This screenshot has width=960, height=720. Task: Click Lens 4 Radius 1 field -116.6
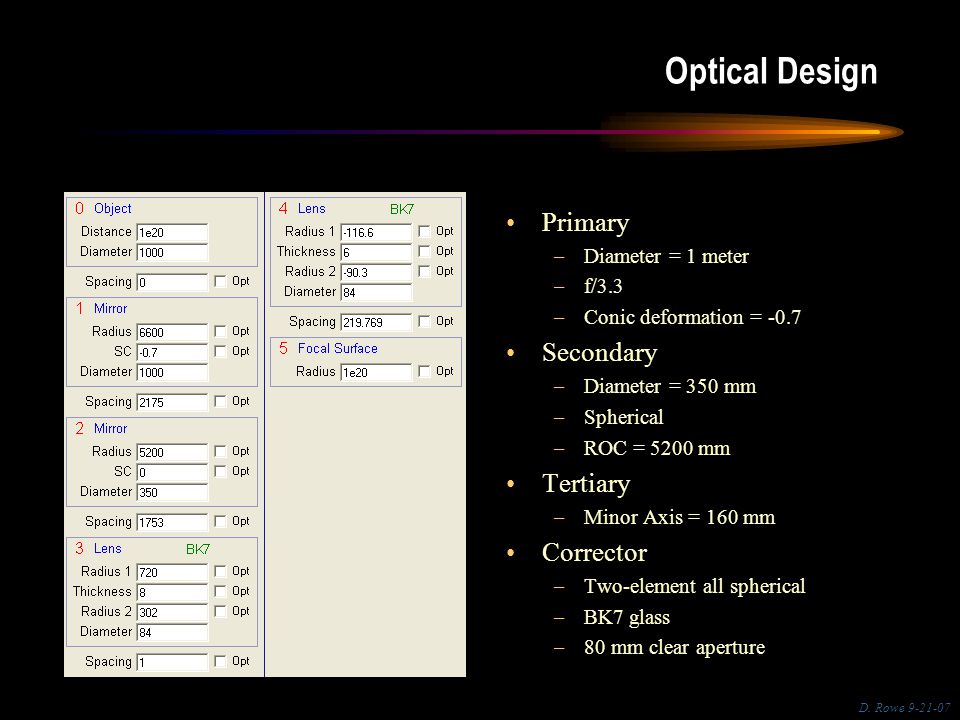coord(376,232)
